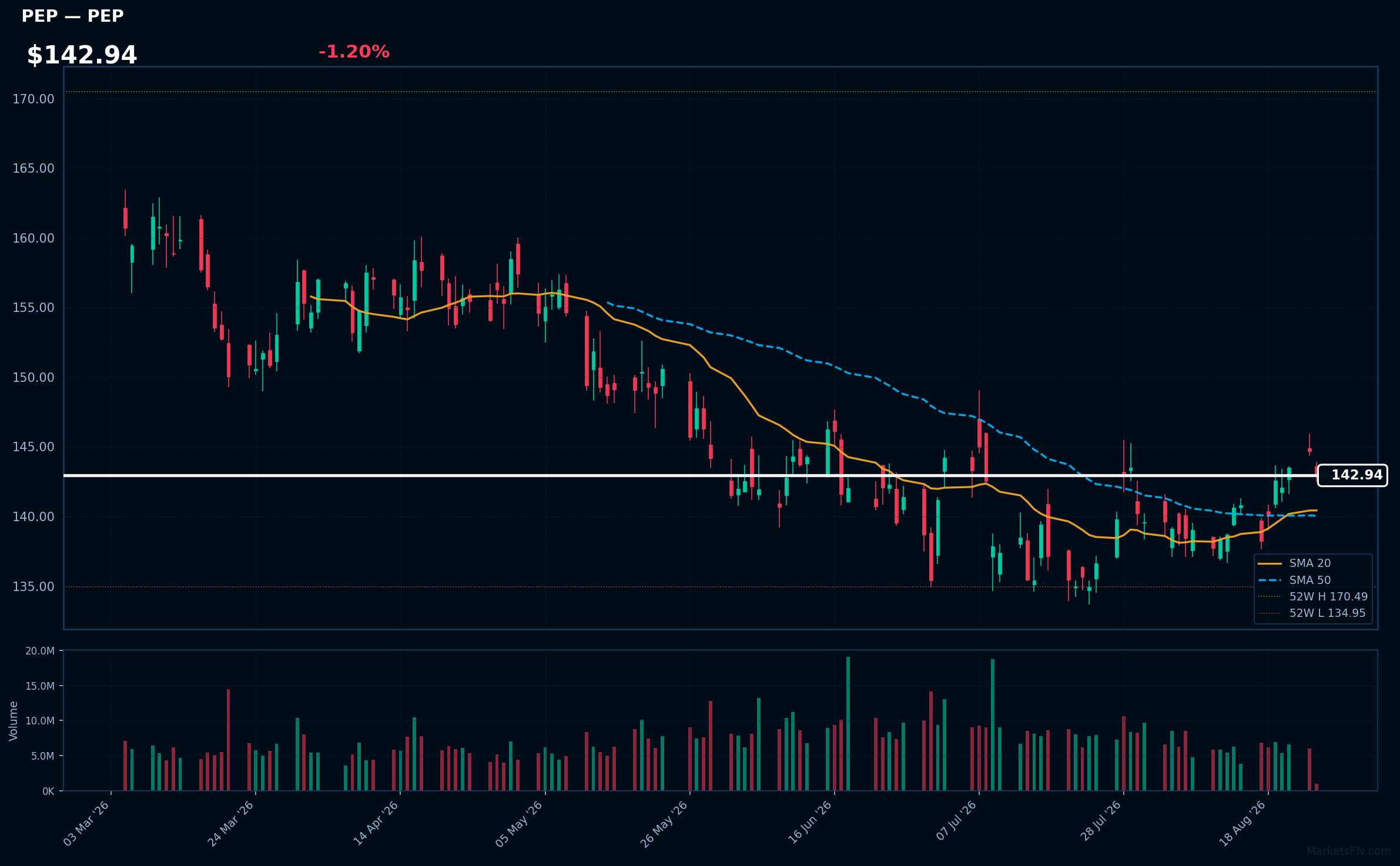Click the boxed "142.94" current price tag
The height and width of the screenshot is (866, 1400).
1352,475
